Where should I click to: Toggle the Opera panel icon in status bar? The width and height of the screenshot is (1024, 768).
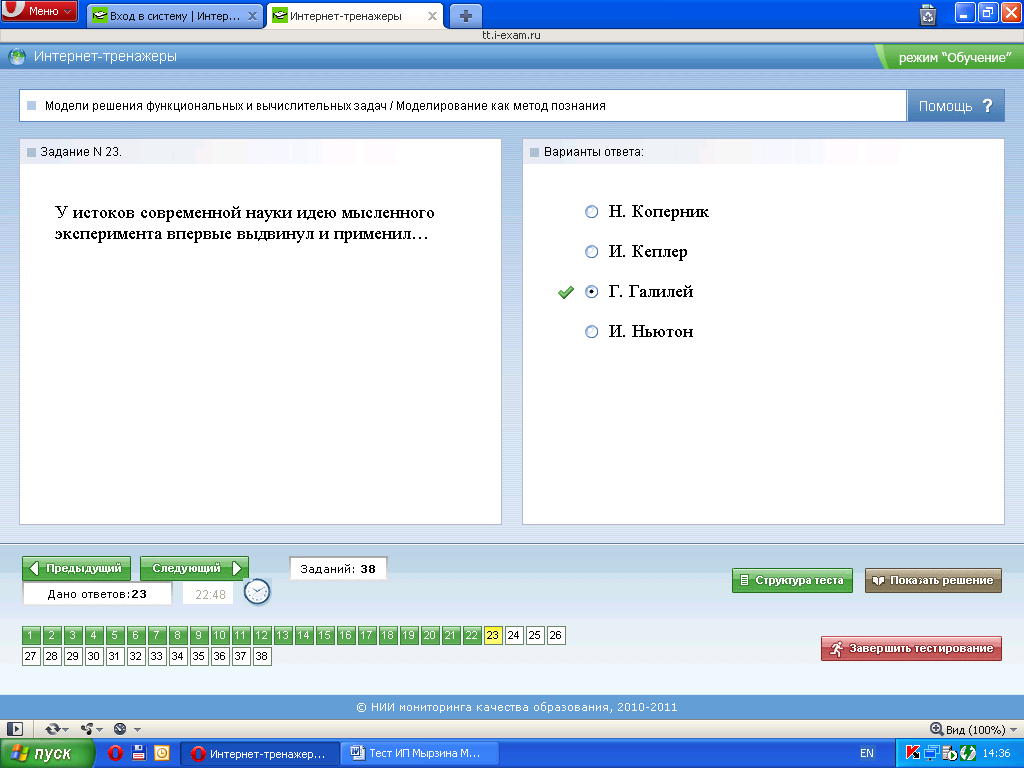pyautogui.click(x=15, y=729)
